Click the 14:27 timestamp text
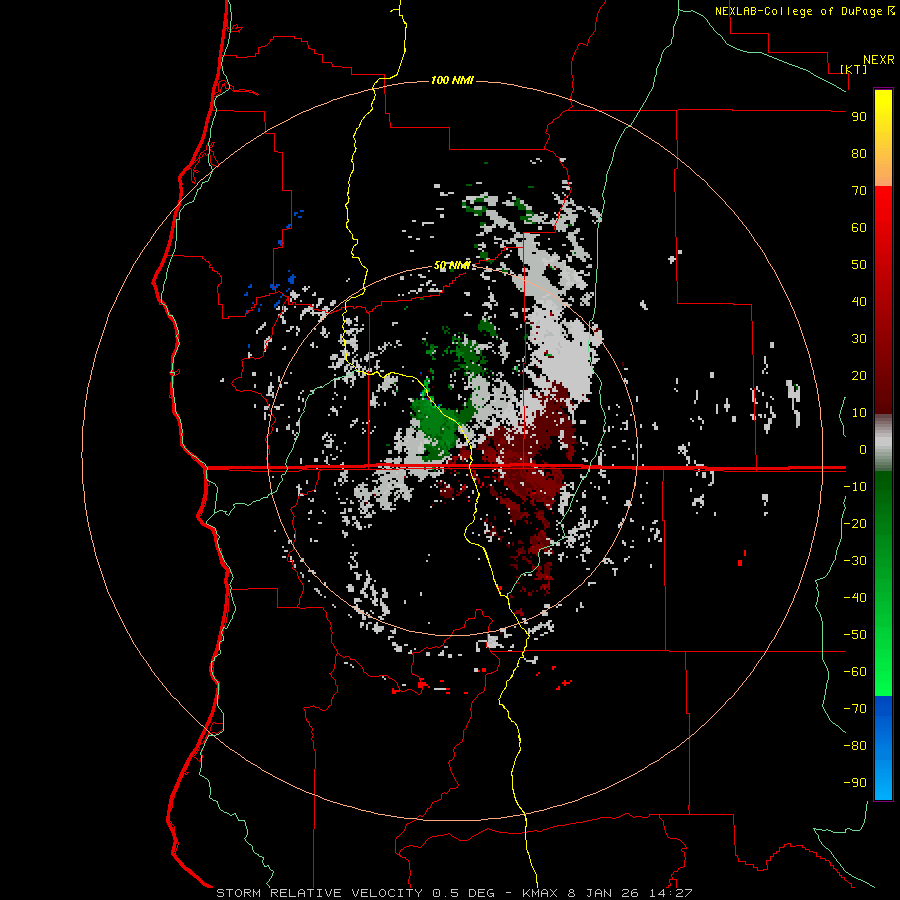Screen dimensions: 900x900 670,893
